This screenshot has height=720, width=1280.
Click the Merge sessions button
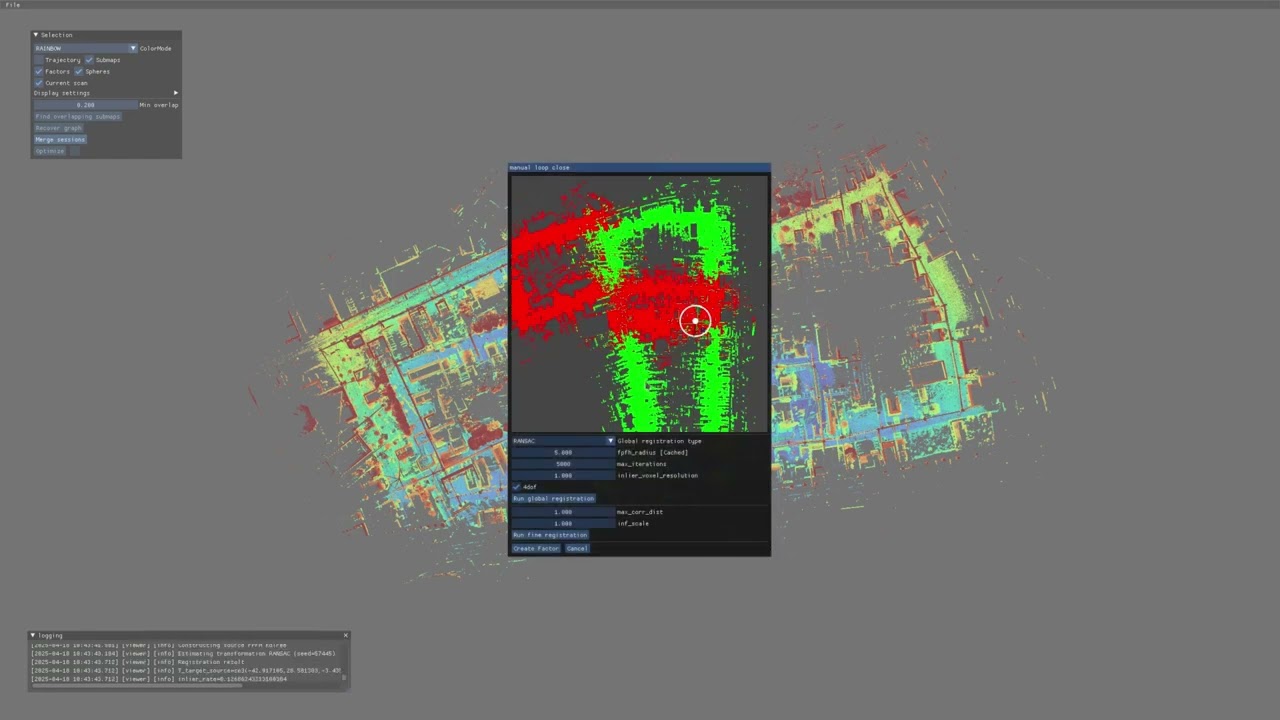(x=60, y=140)
